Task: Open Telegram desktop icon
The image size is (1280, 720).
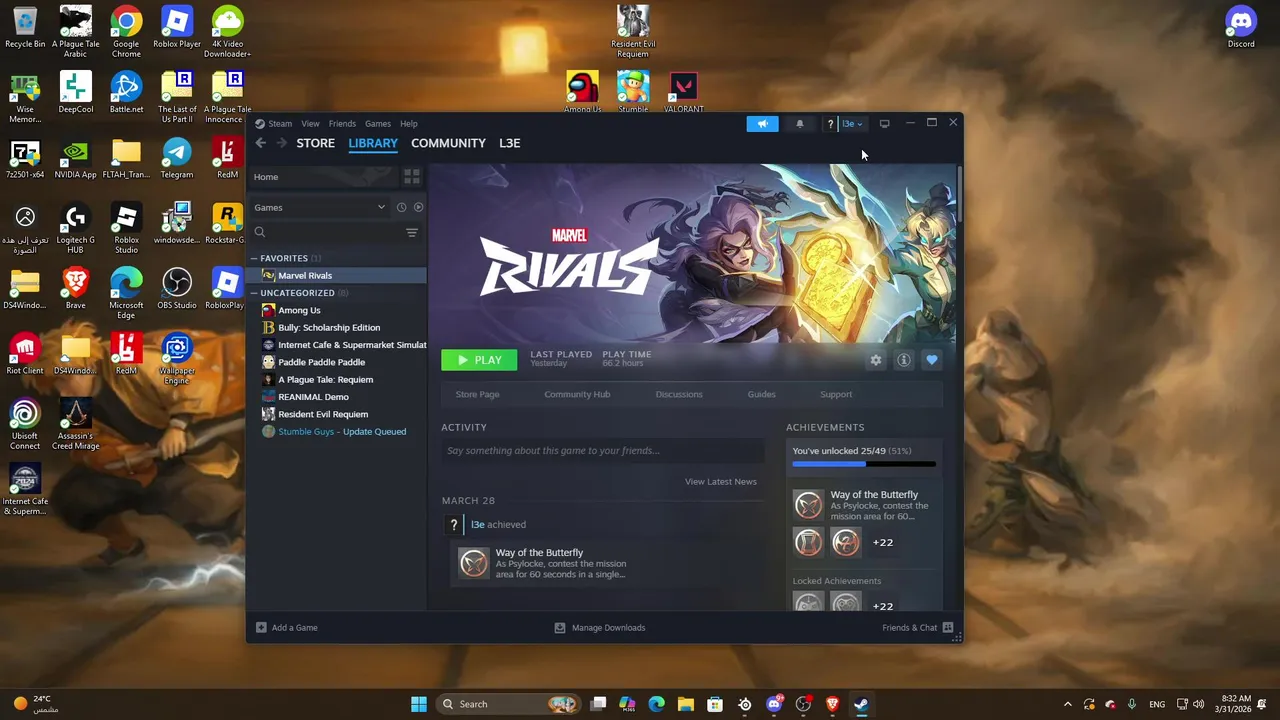Action: pos(177,158)
